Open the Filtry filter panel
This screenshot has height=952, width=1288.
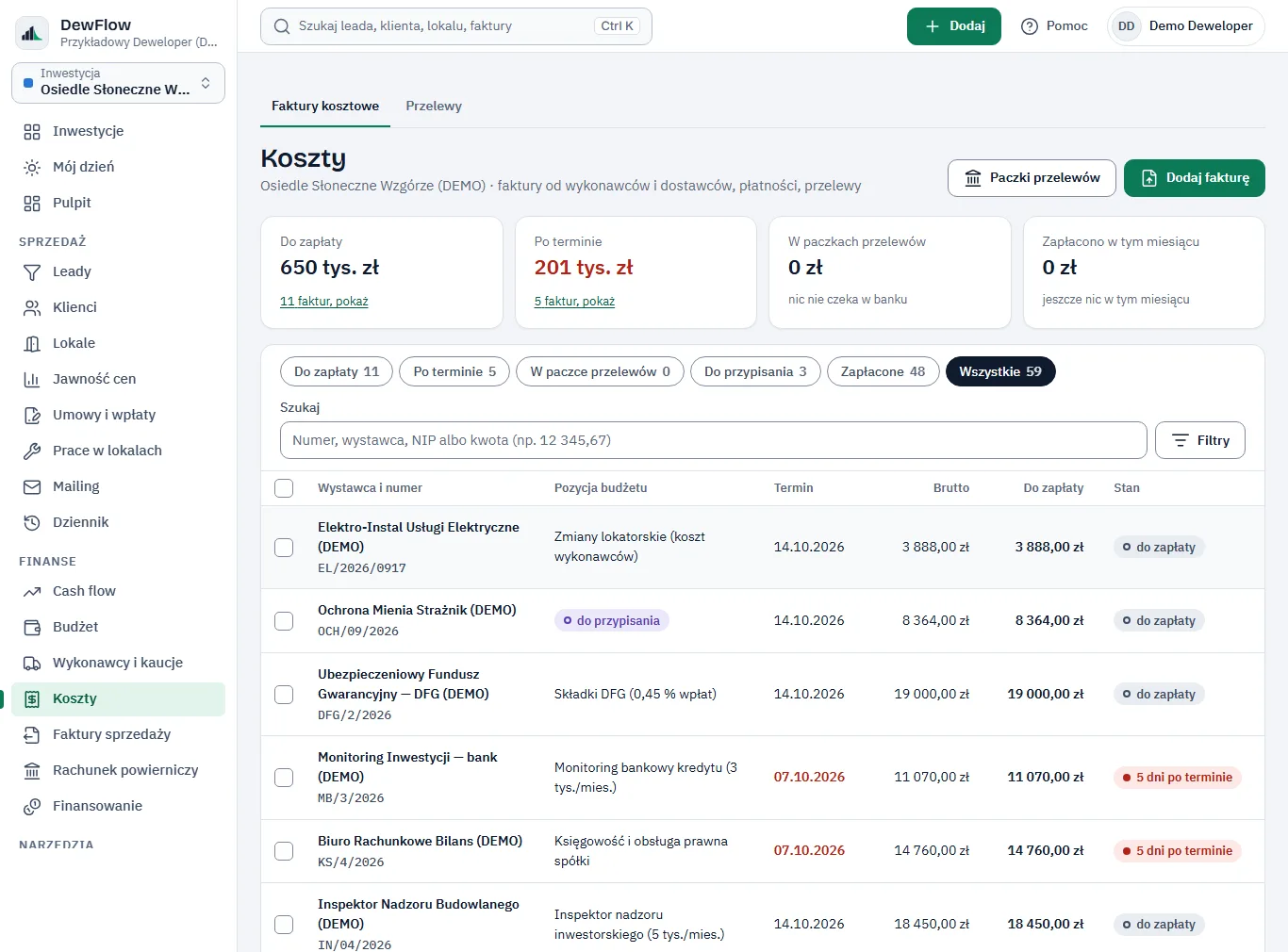[x=1200, y=440]
